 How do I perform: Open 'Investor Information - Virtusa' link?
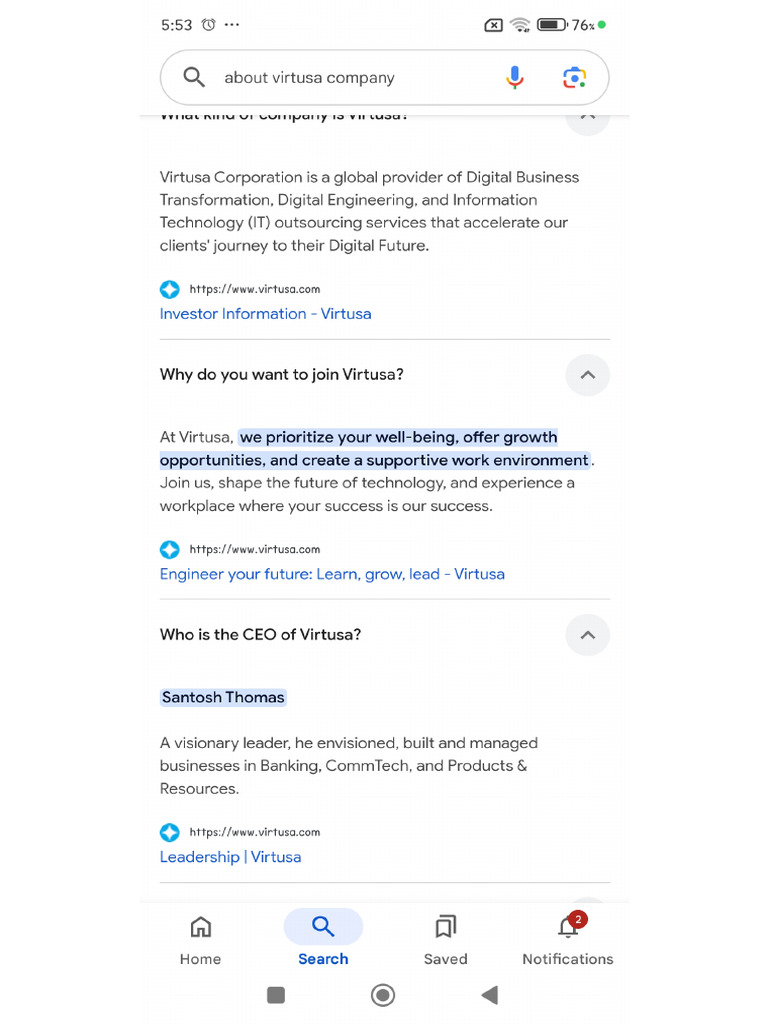pos(265,314)
